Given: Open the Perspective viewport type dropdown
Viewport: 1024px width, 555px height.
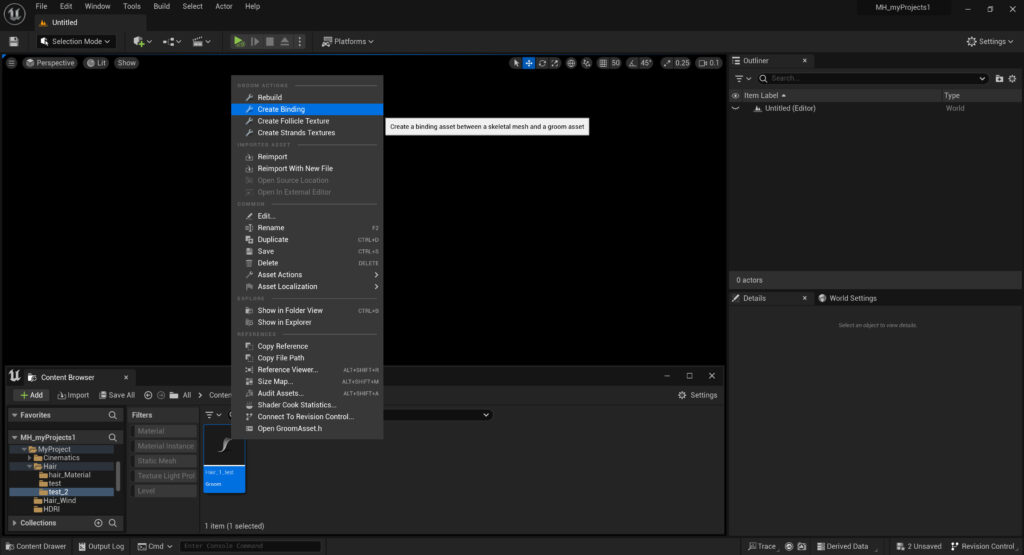Looking at the screenshot, I should pyautogui.click(x=50, y=63).
